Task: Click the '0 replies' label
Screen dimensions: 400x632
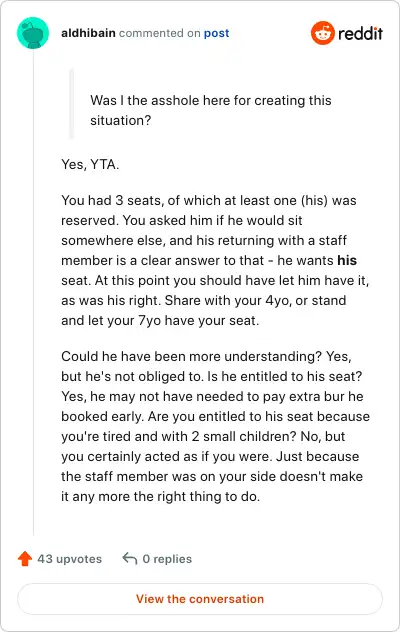Action: point(167,559)
